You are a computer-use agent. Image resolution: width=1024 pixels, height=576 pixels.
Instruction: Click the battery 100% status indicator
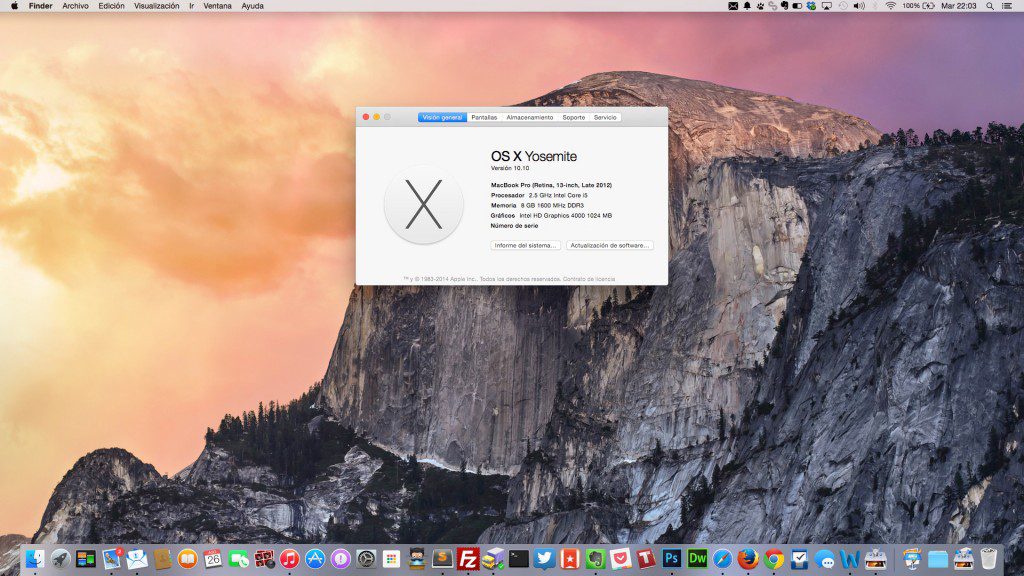coord(918,6)
